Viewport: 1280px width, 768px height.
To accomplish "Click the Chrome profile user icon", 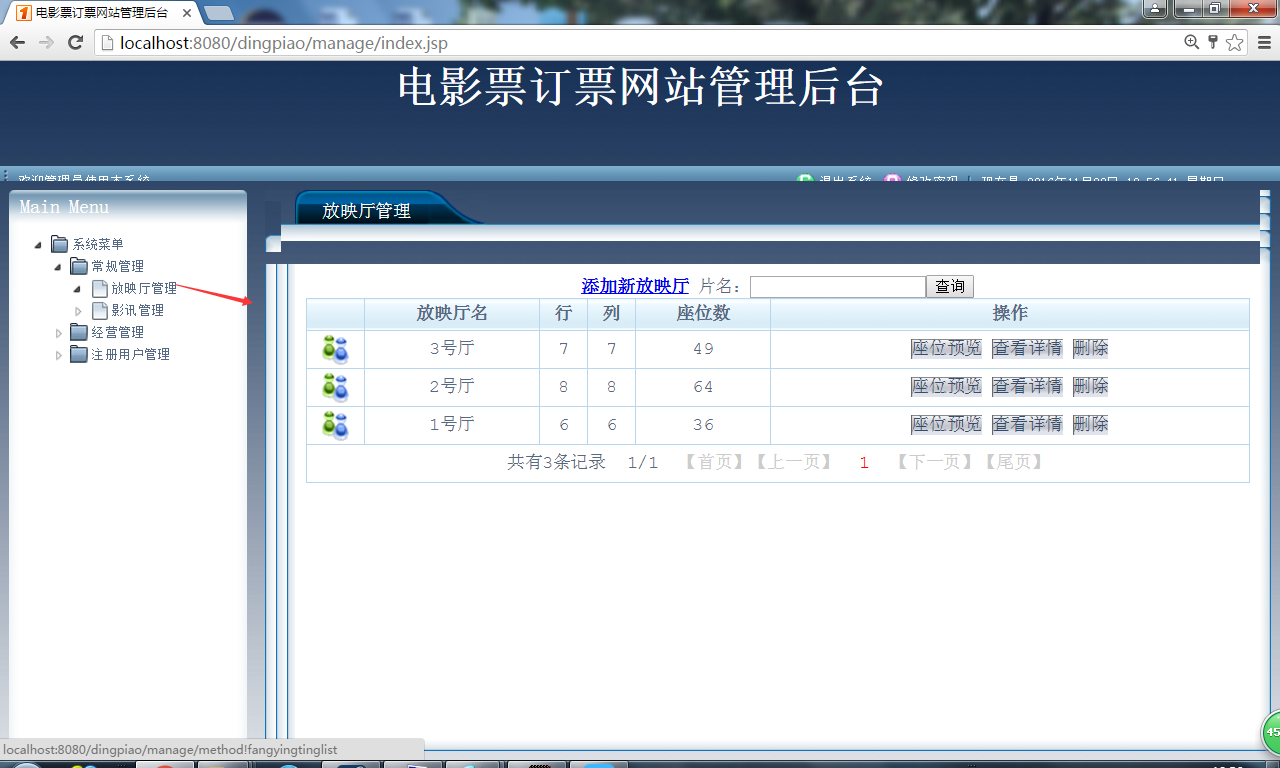I will click(1155, 8).
